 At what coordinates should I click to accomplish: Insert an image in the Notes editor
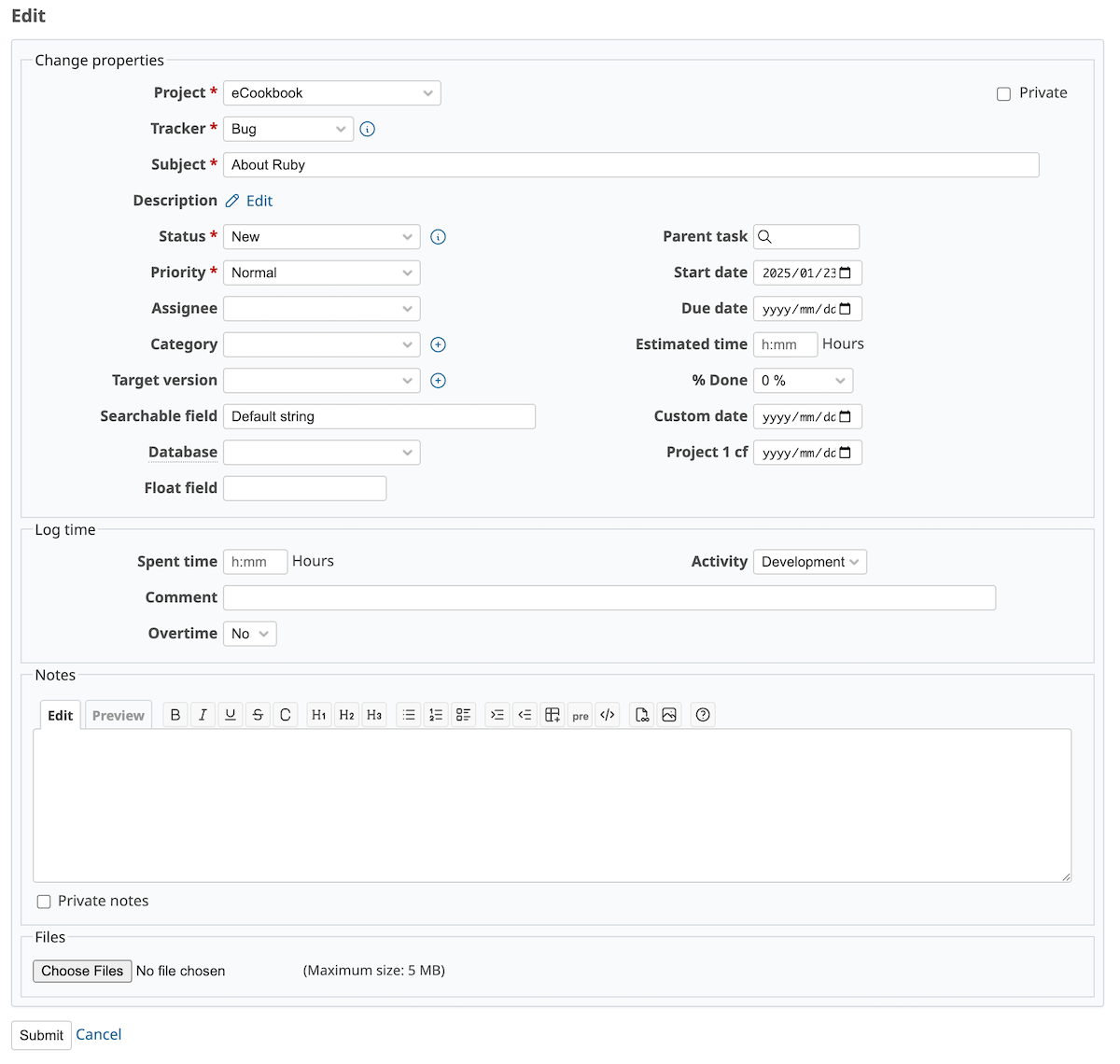point(669,714)
